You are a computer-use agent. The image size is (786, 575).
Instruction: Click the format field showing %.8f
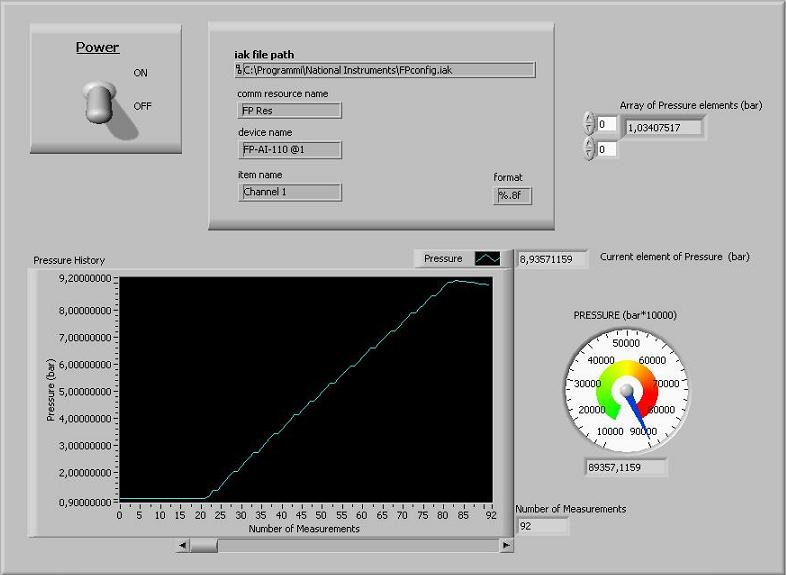click(512, 196)
